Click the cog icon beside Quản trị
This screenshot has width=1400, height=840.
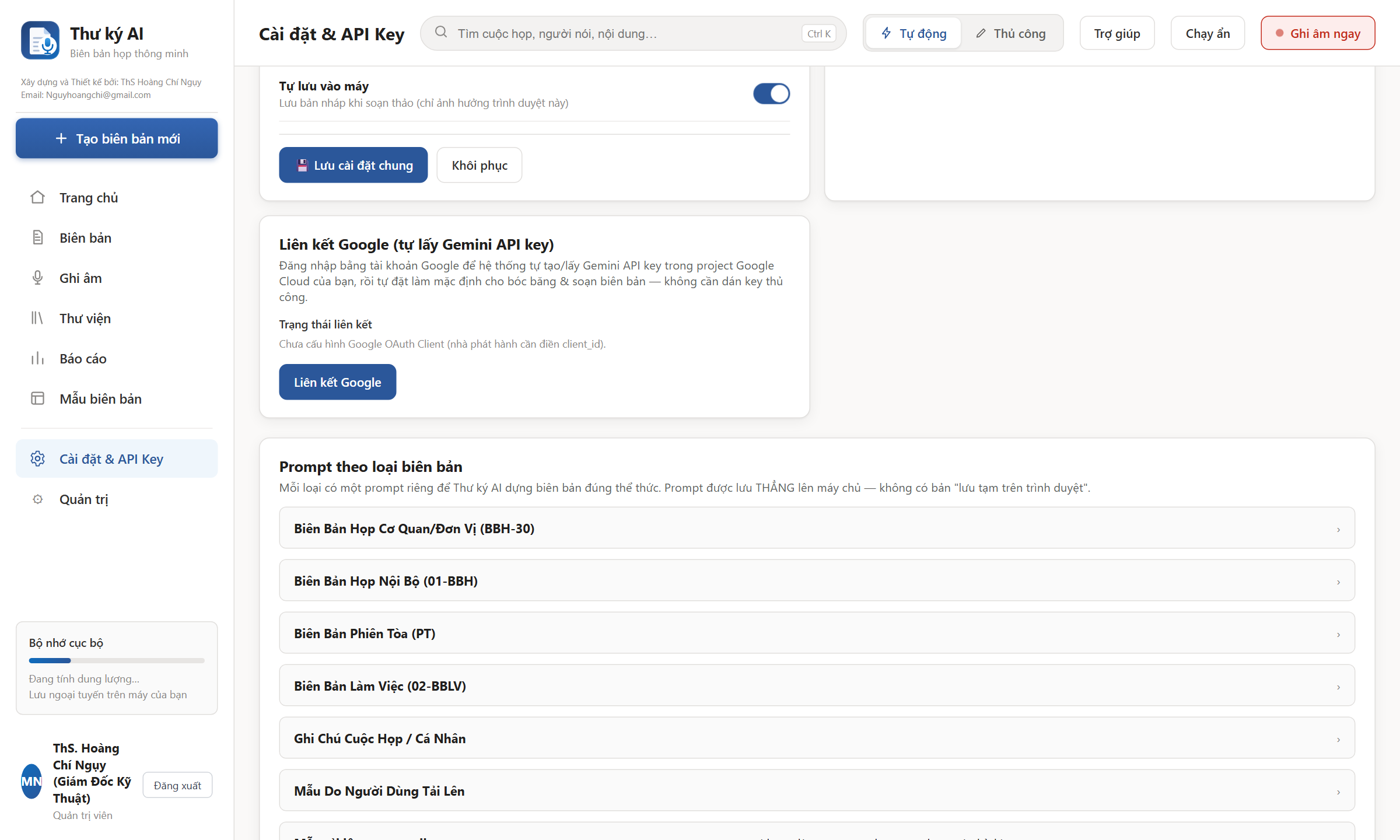[x=37, y=499]
